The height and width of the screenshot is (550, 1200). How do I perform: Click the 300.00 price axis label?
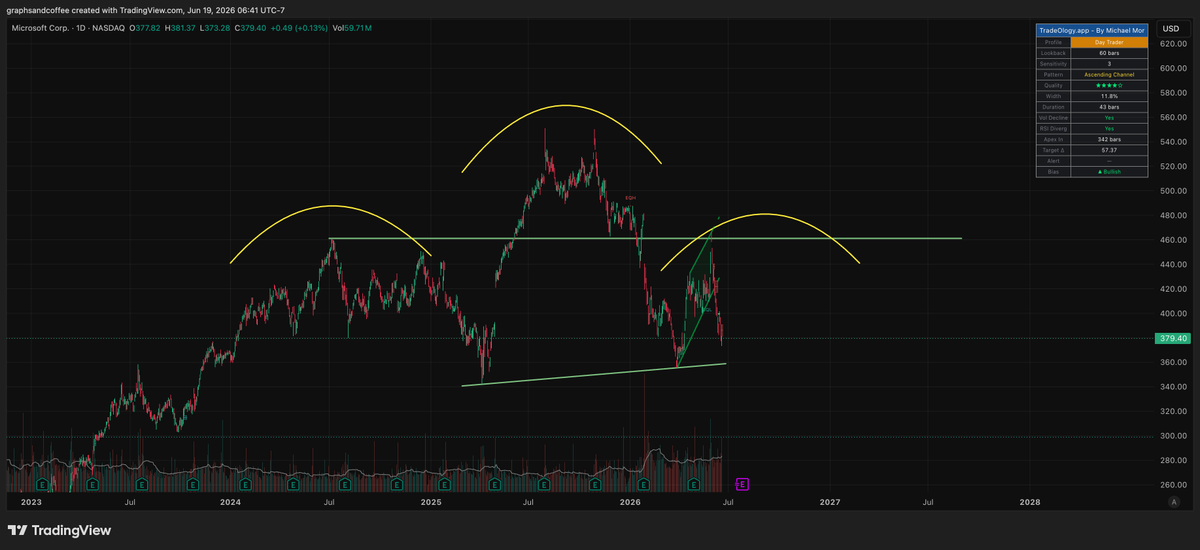(1172, 436)
